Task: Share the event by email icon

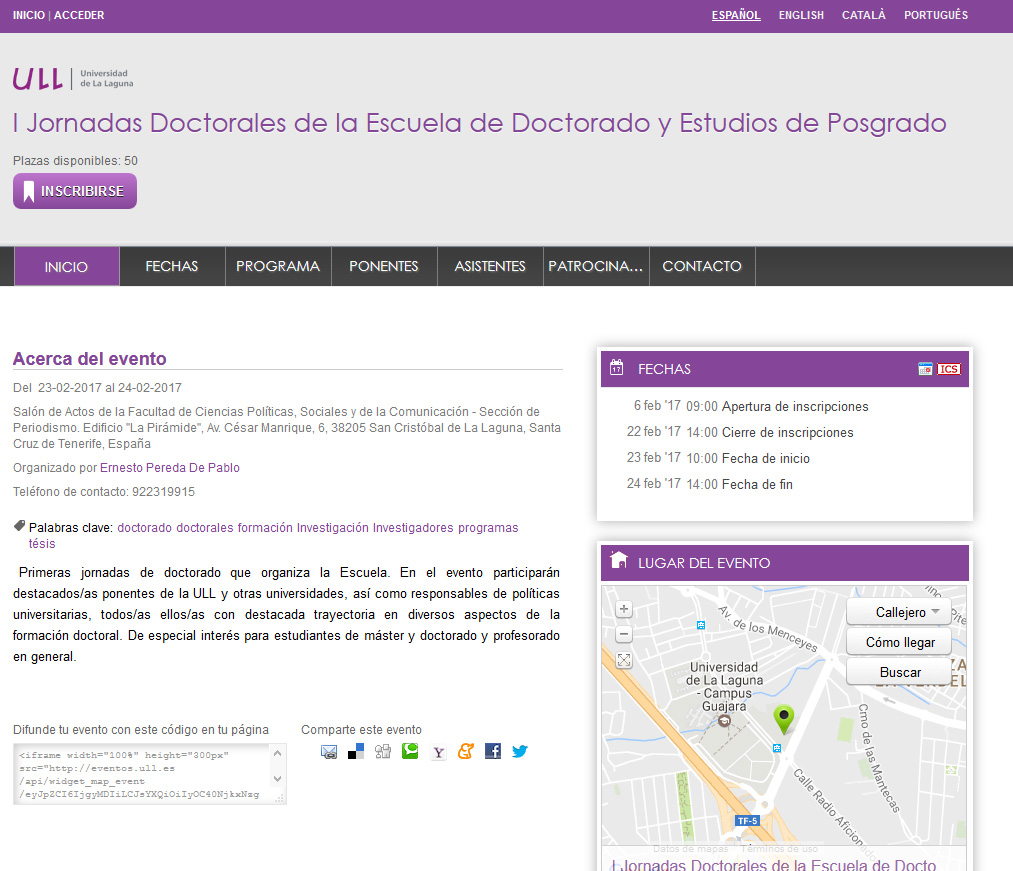Action: tap(329, 752)
